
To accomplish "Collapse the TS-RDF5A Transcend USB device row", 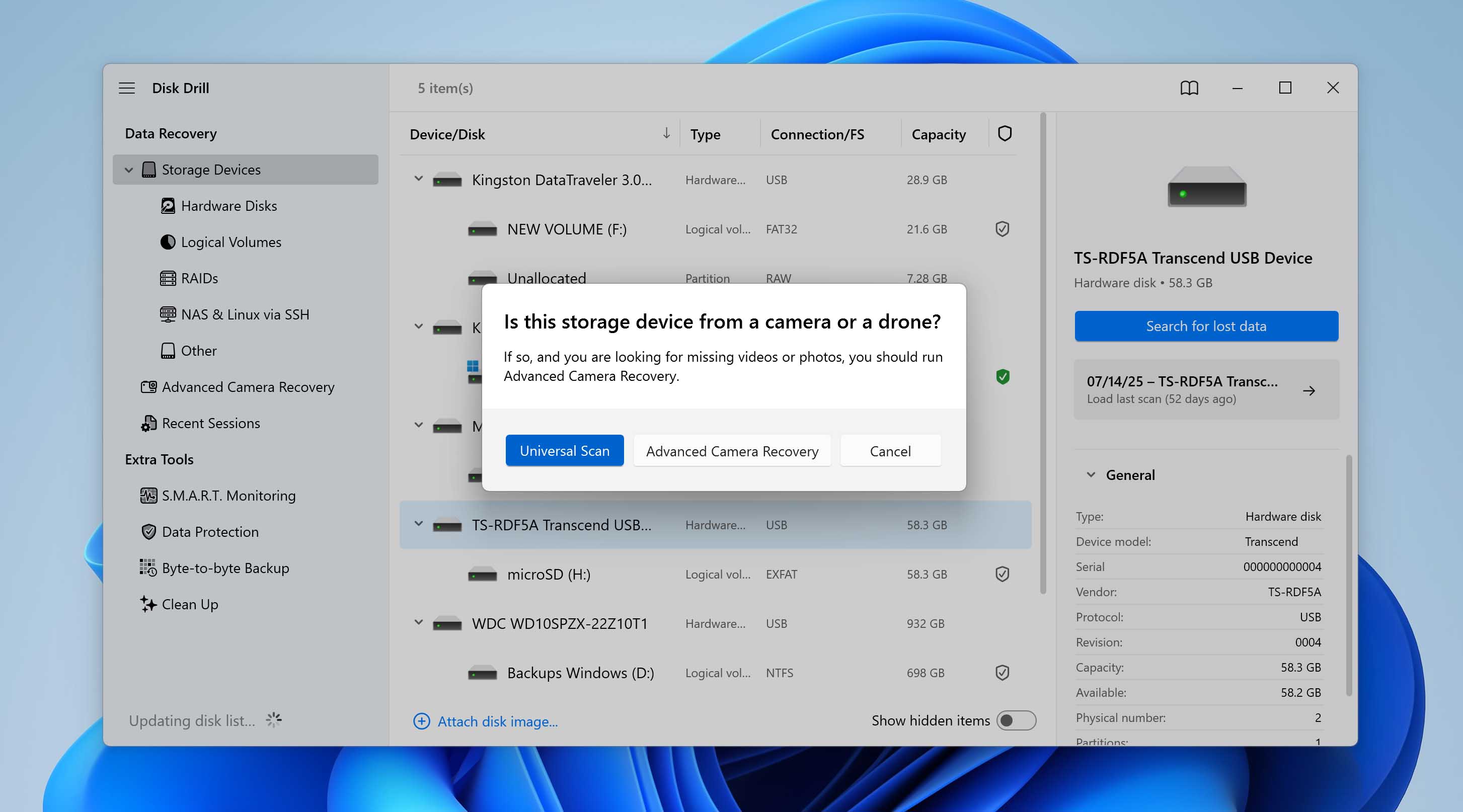I will (x=419, y=524).
